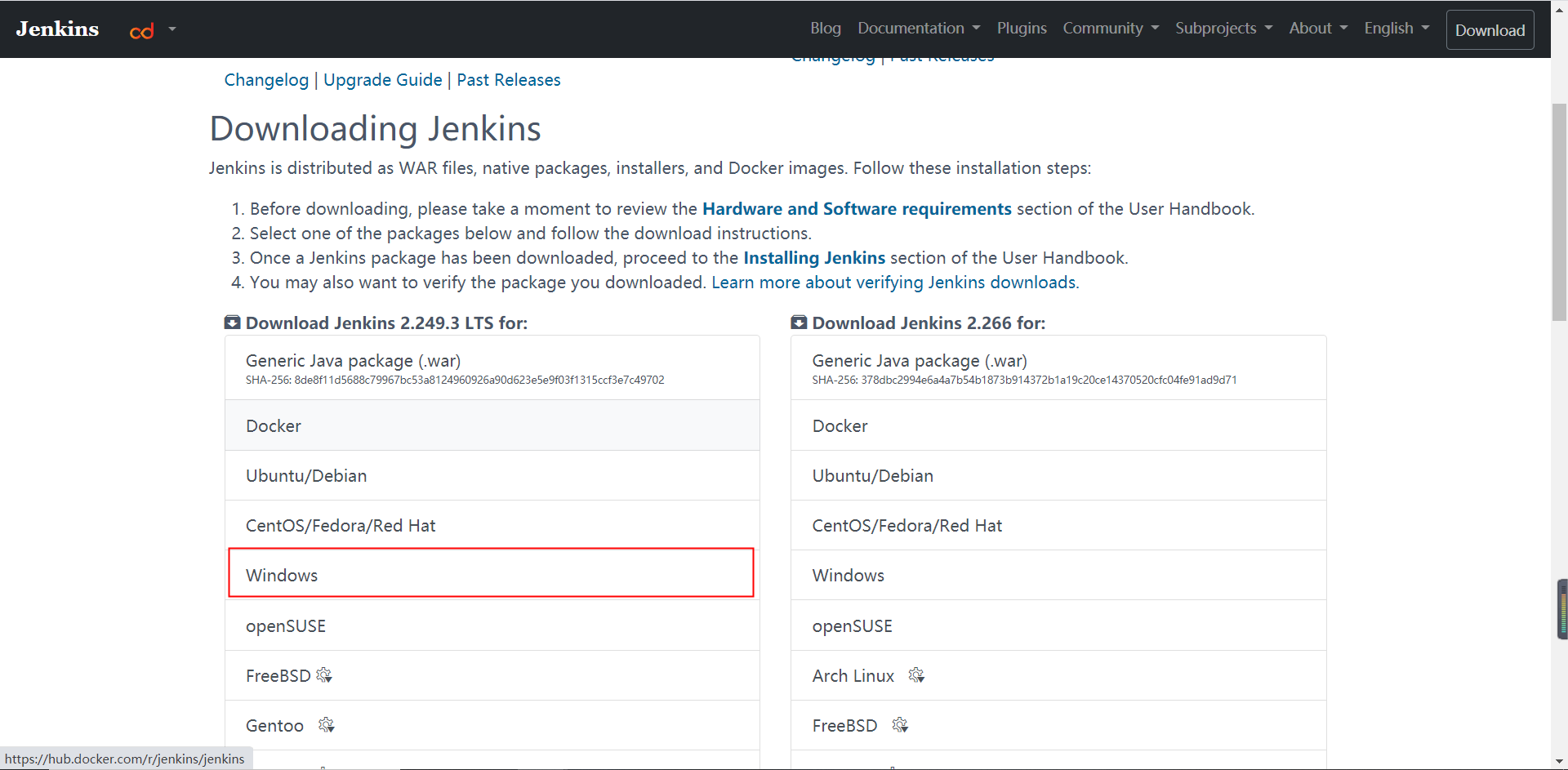Image resolution: width=1568 pixels, height=770 pixels.
Task: Click the gear icon beside FreeBSD in the weekly list
Action: click(900, 725)
